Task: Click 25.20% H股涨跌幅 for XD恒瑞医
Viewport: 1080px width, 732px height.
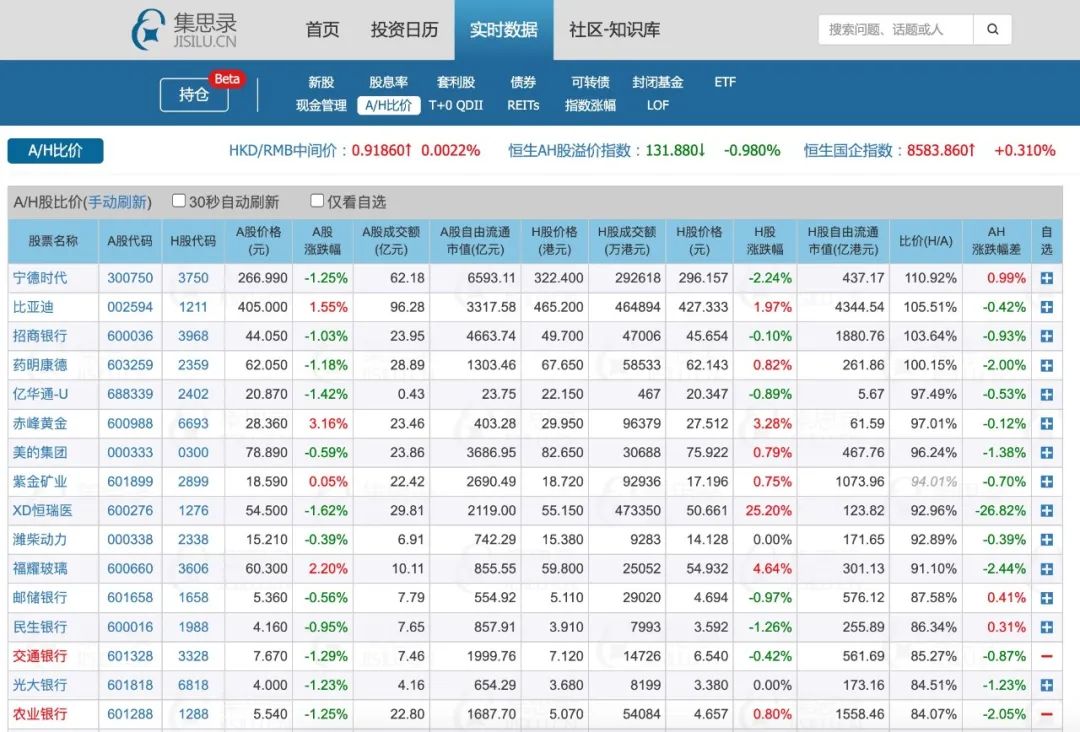Action: tap(769, 511)
